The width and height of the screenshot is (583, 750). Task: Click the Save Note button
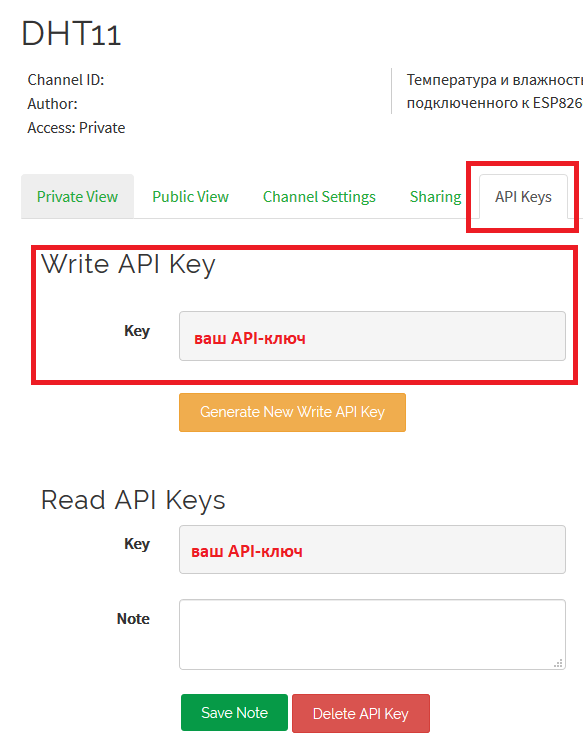[234, 713]
